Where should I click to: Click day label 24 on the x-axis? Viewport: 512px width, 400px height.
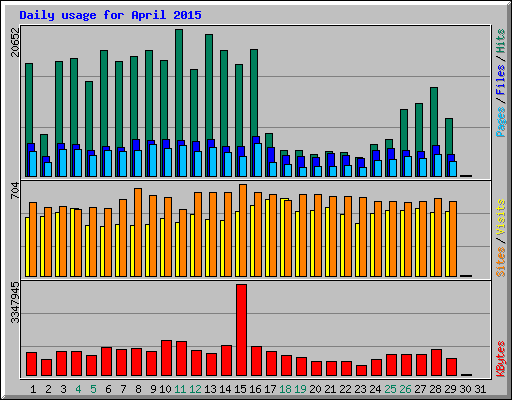pos(376,389)
